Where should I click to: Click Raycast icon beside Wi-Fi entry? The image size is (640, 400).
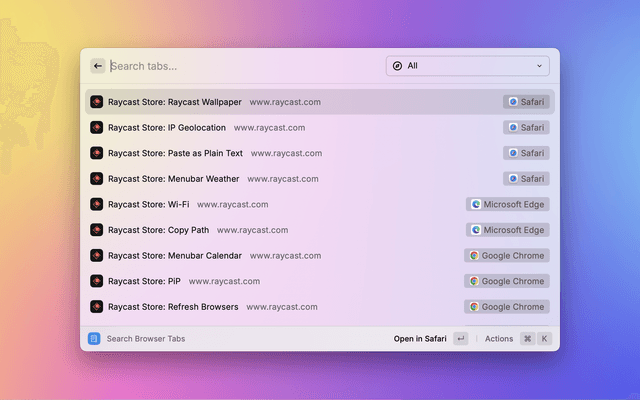(x=97, y=204)
